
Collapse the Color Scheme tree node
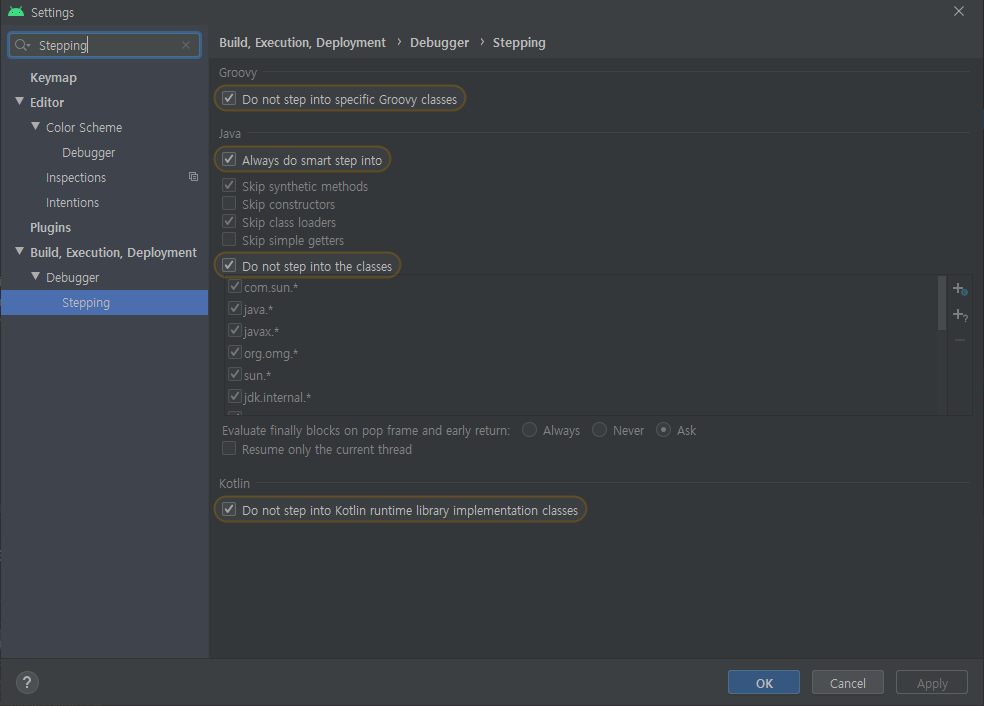(x=36, y=127)
